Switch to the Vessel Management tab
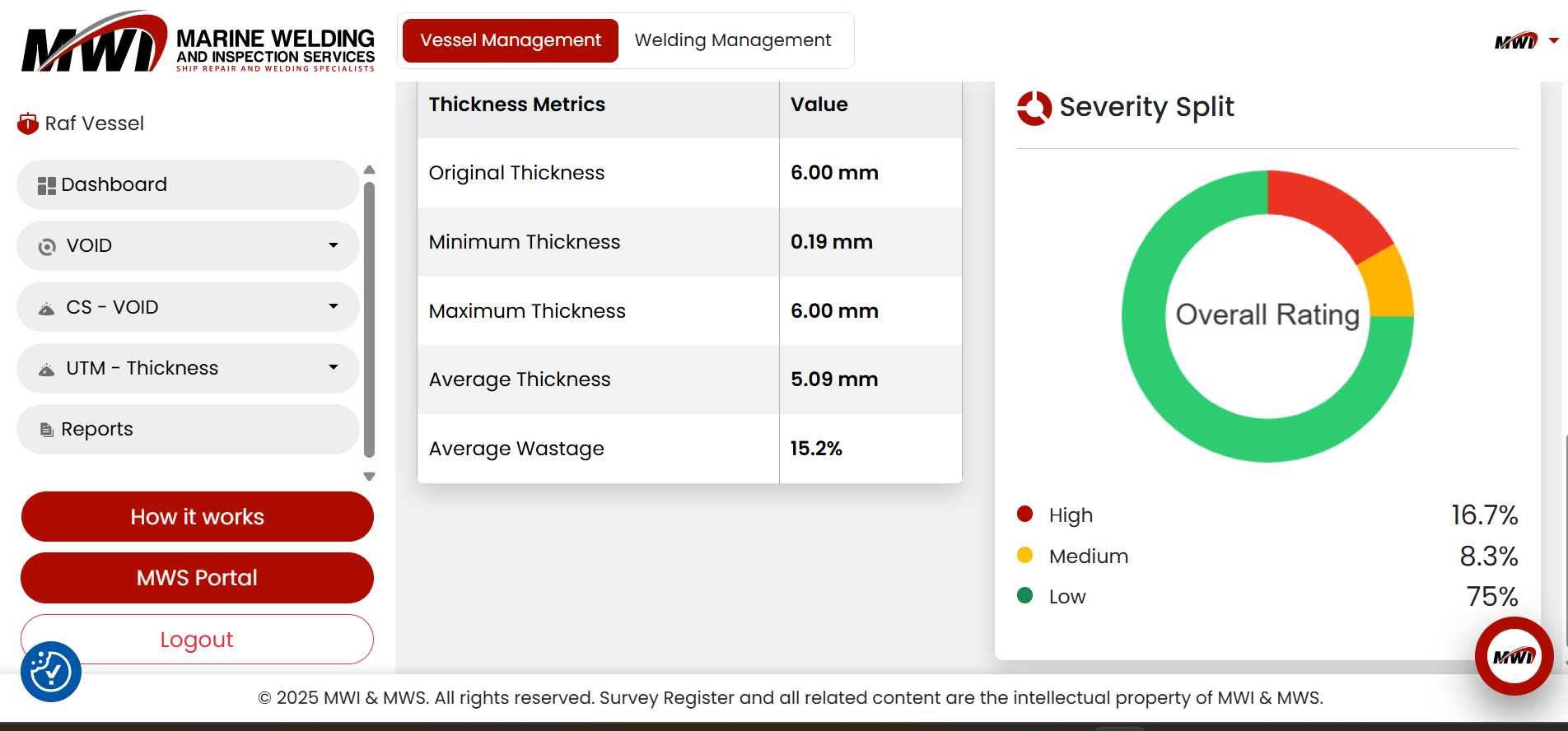Viewport: 1568px width, 731px height. [x=511, y=40]
